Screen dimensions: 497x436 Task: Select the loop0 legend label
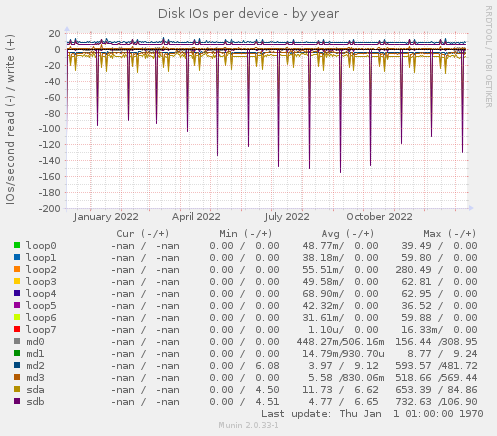click(41, 246)
